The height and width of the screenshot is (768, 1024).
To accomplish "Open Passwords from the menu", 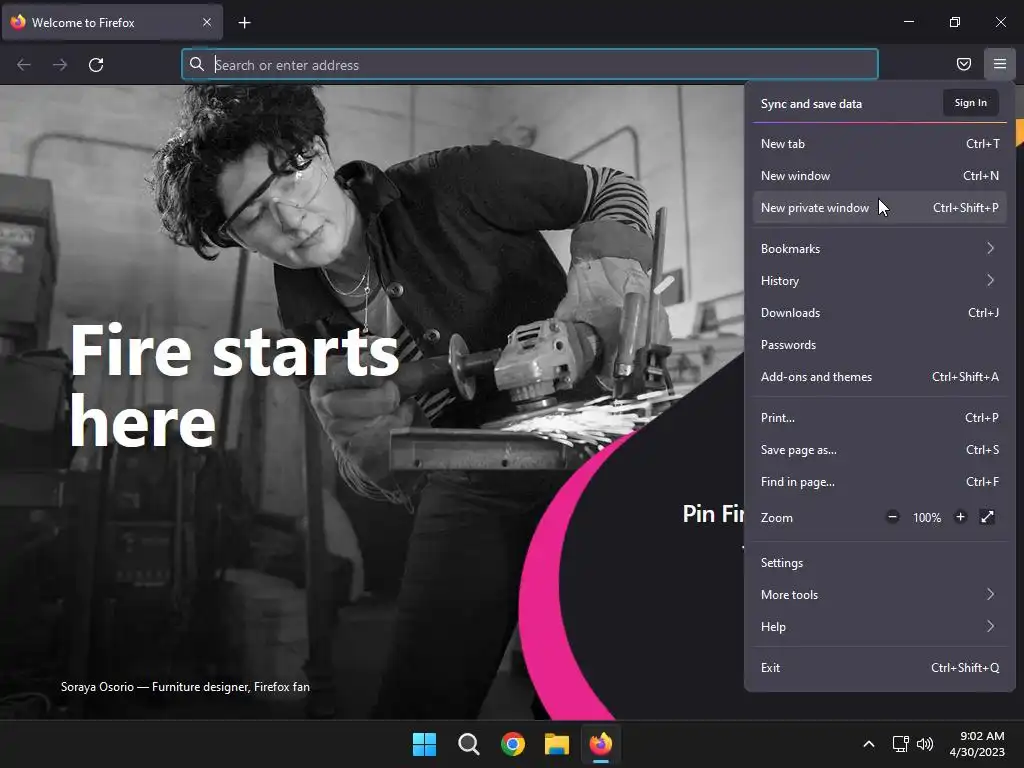I will coord(880,345).
